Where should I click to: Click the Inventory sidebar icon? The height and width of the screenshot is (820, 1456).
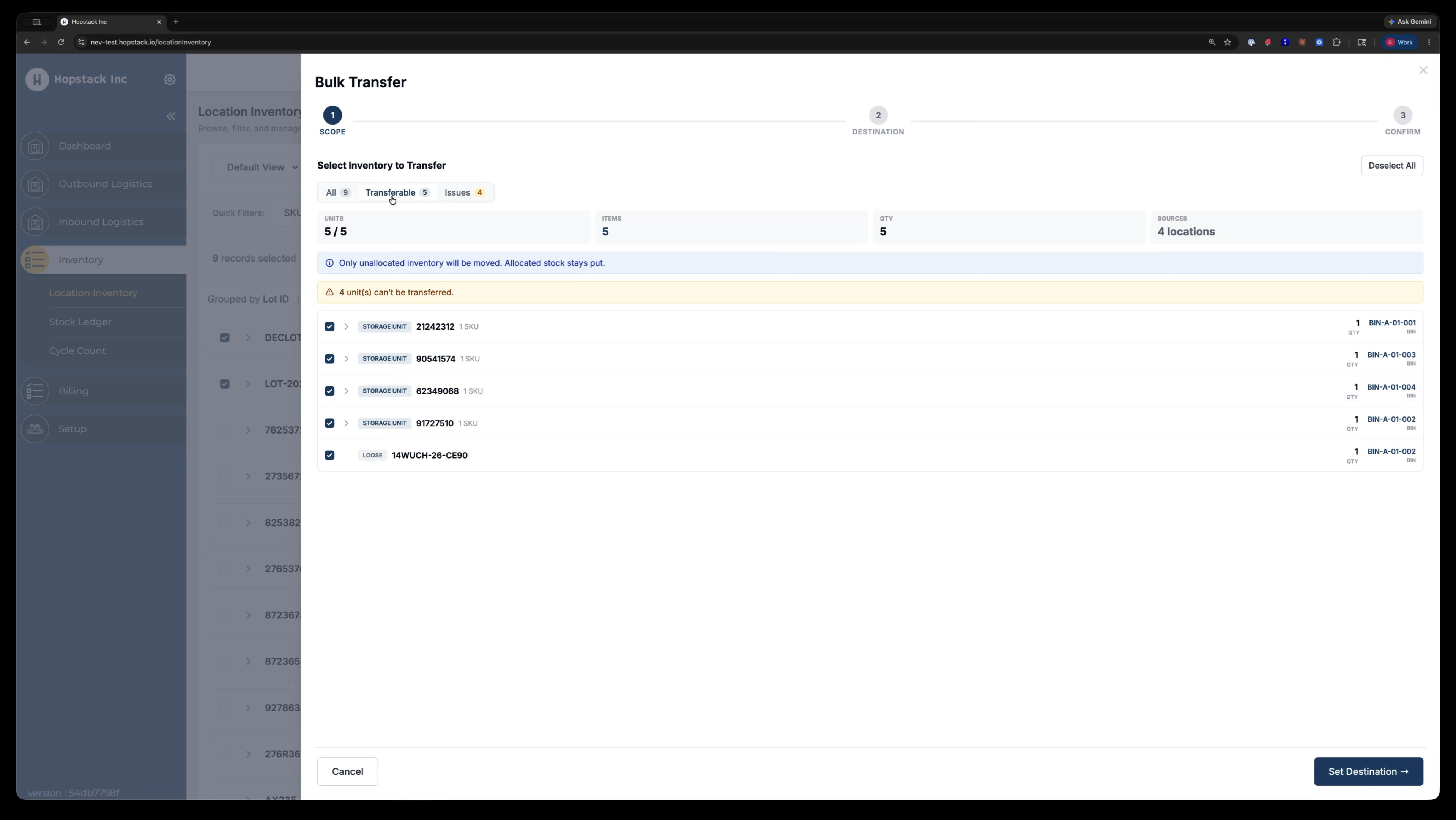pos(35,260)
